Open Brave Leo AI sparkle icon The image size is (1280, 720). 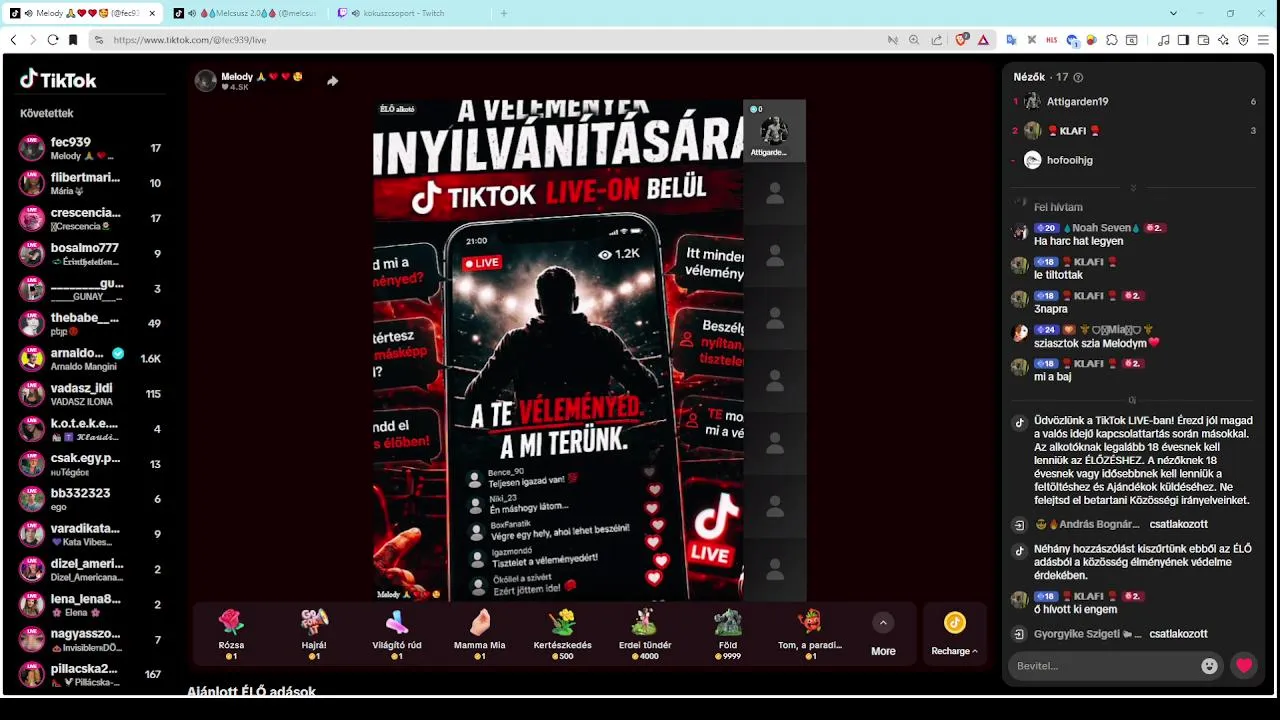(1223, 40)
